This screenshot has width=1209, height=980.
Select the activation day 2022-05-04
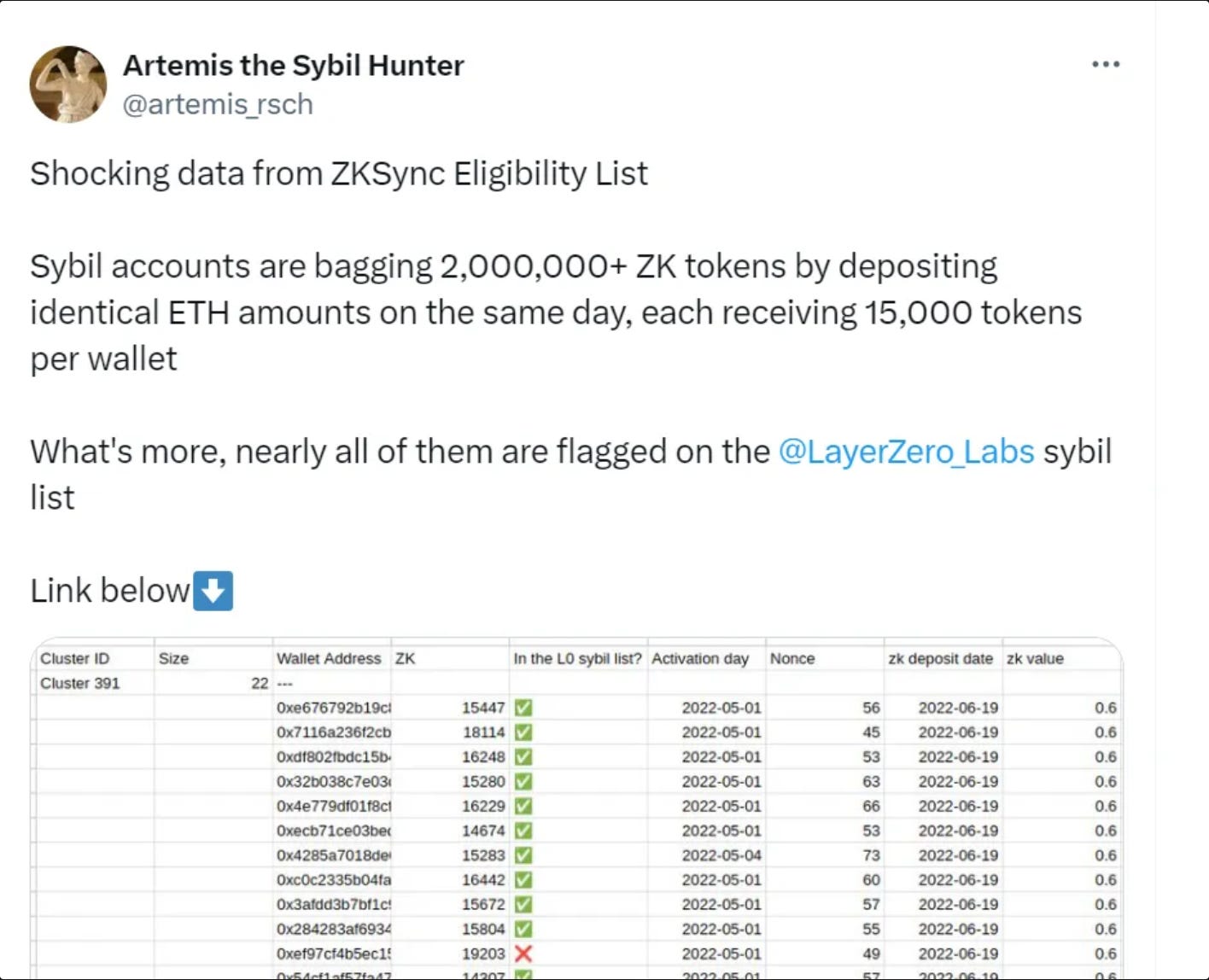[x=721, y=855]
